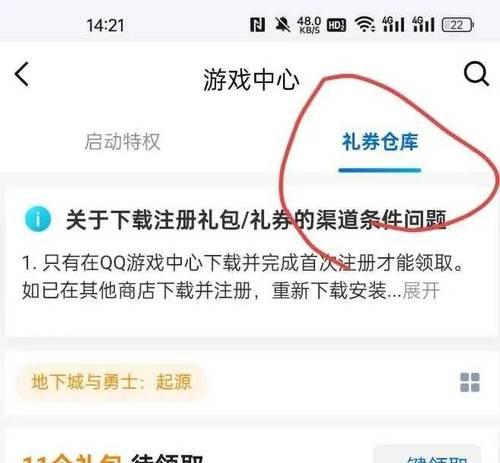The image size is (500, 463).
Task: Tap the back arrow icon
Action: point(22,74)
